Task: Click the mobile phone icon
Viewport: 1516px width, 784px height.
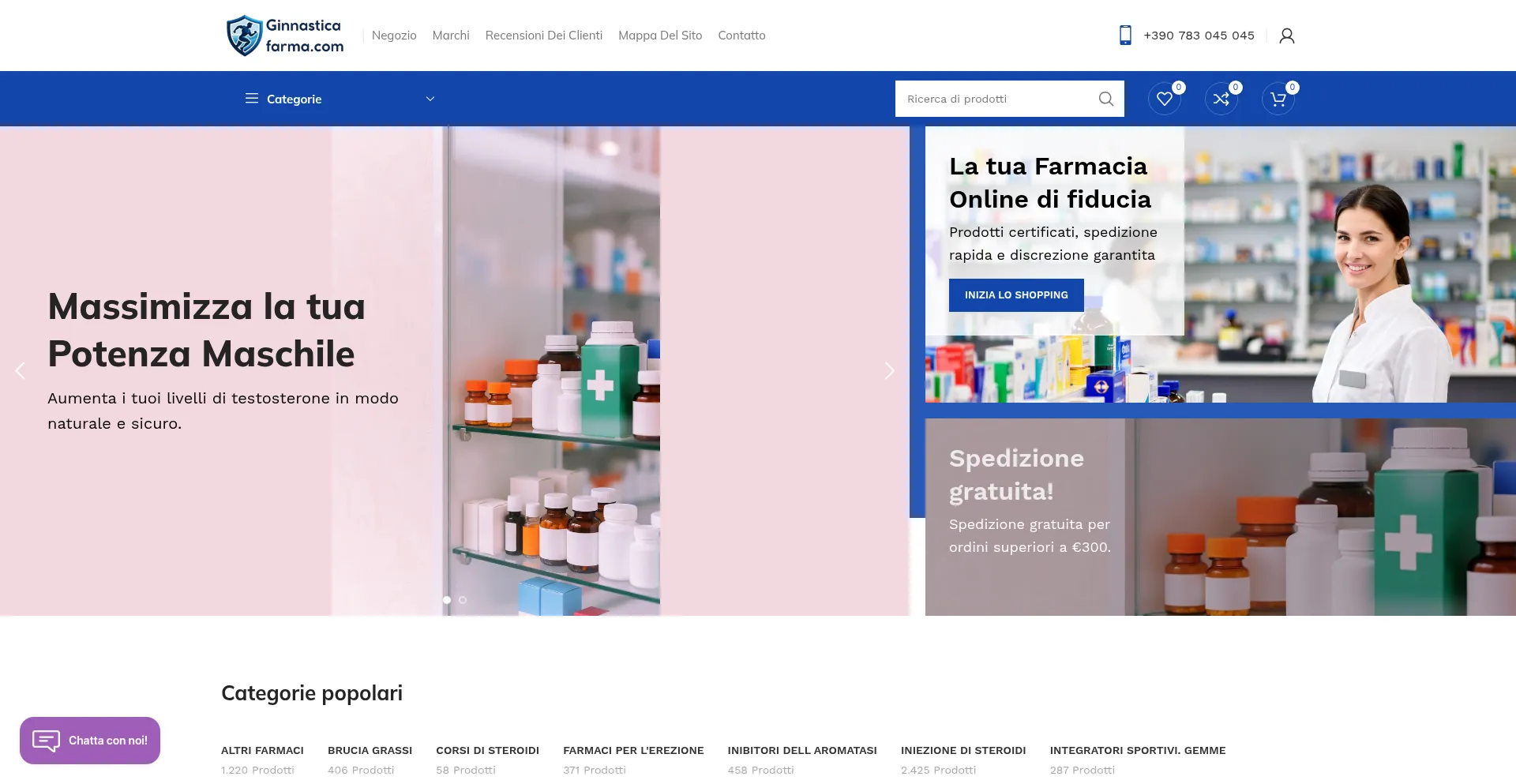Action: coord(1125,36)
